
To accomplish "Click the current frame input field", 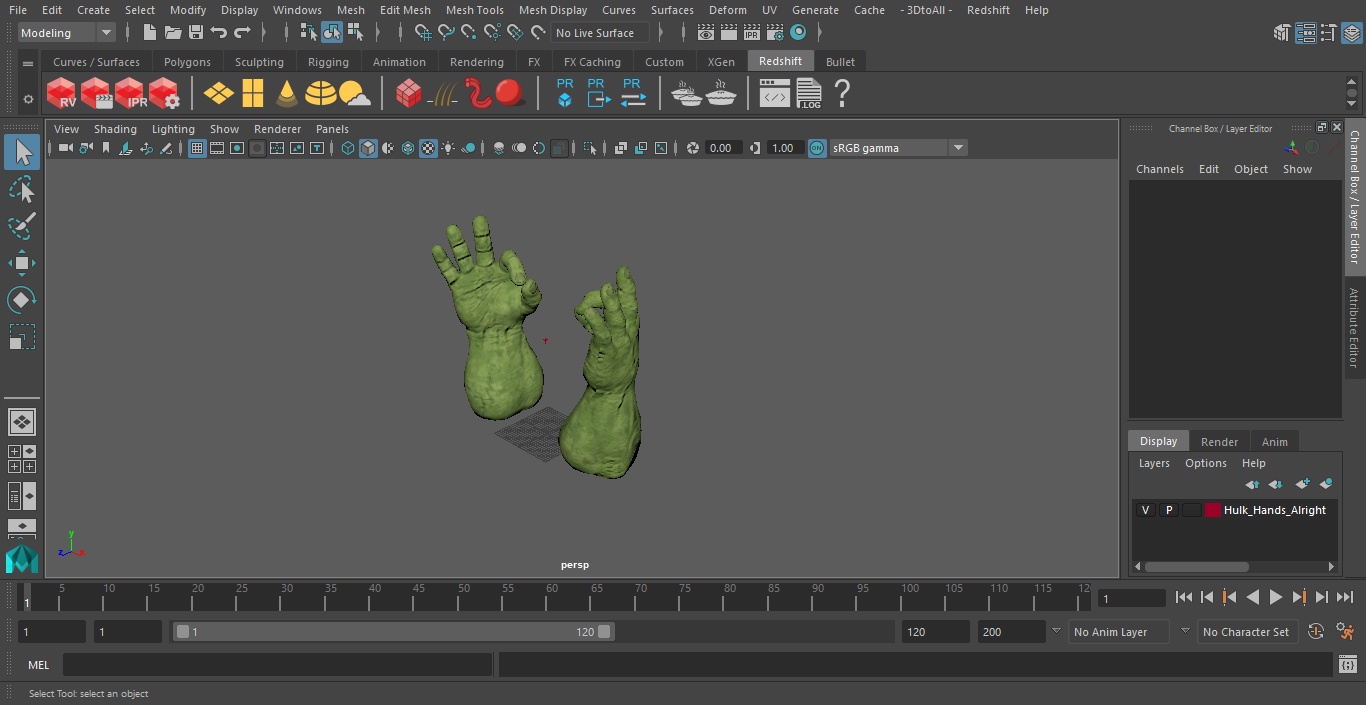I will tap(1131, 599).
